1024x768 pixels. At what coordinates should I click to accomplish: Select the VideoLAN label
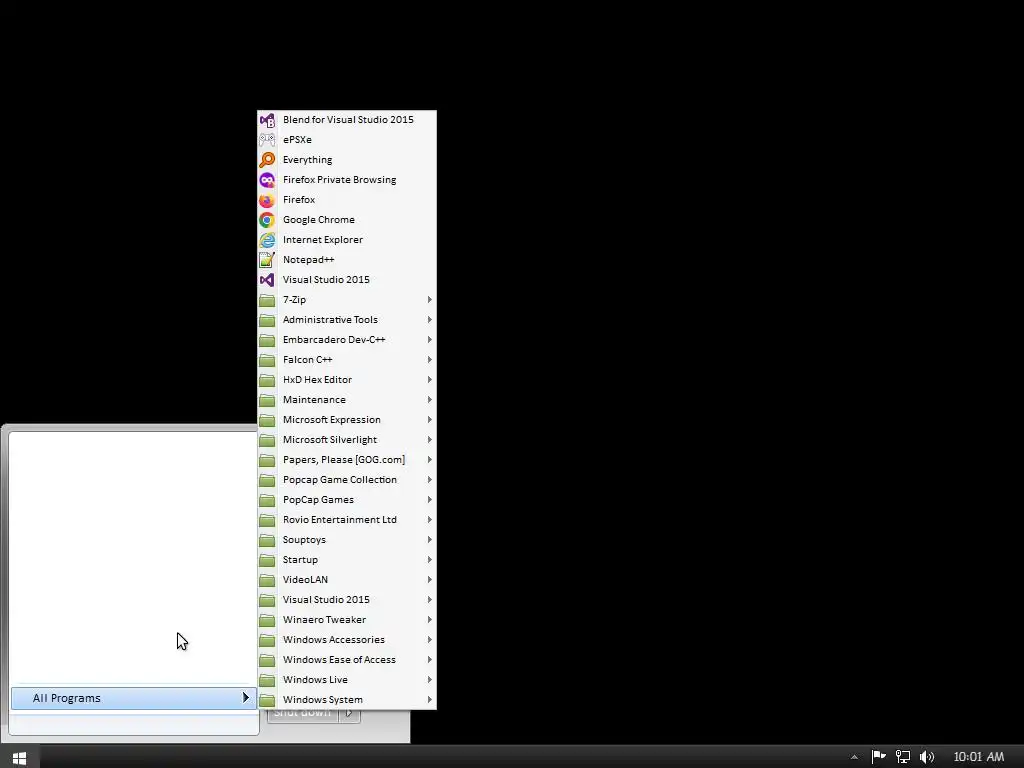(x=305, y=579)
